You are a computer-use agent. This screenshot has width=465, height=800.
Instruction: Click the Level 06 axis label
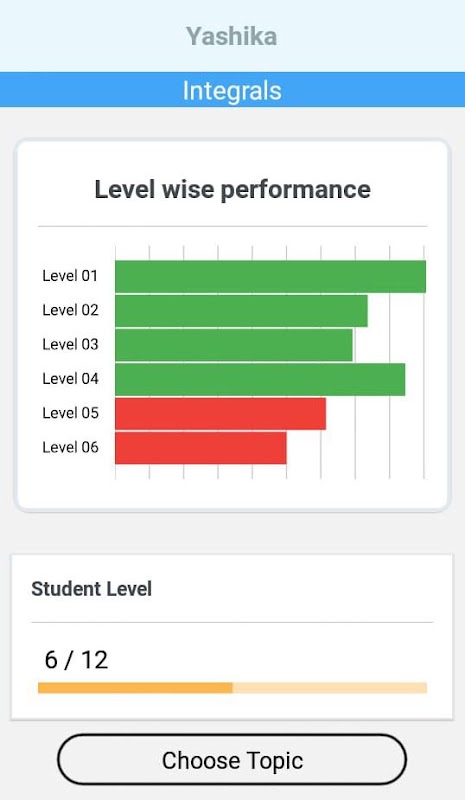pos(70,447)
